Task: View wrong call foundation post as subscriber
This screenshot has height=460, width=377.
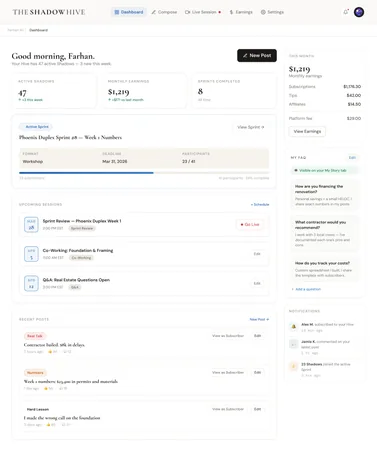Action: point(228,409)
